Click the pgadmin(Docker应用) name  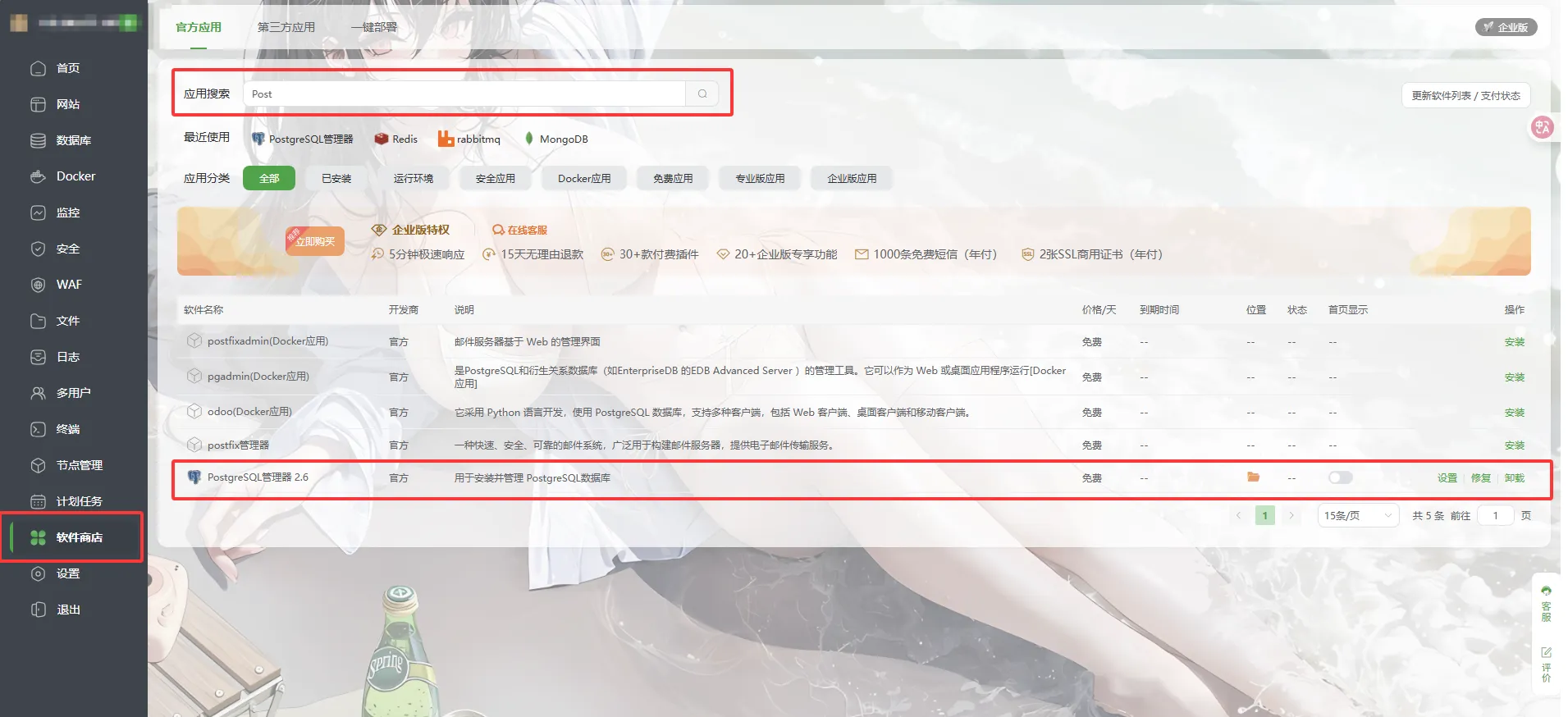tap(258, 377)
